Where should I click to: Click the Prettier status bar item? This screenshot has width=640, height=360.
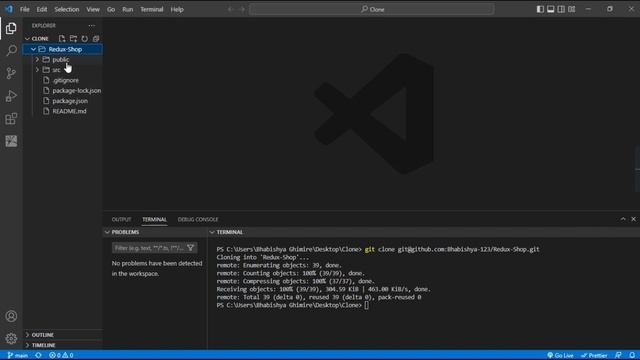594,356
